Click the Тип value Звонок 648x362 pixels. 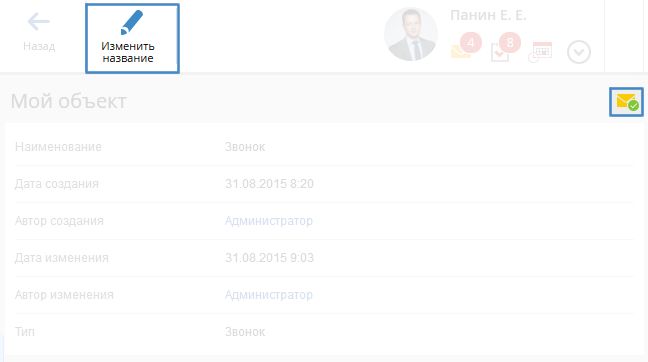(x=245, y=332)
